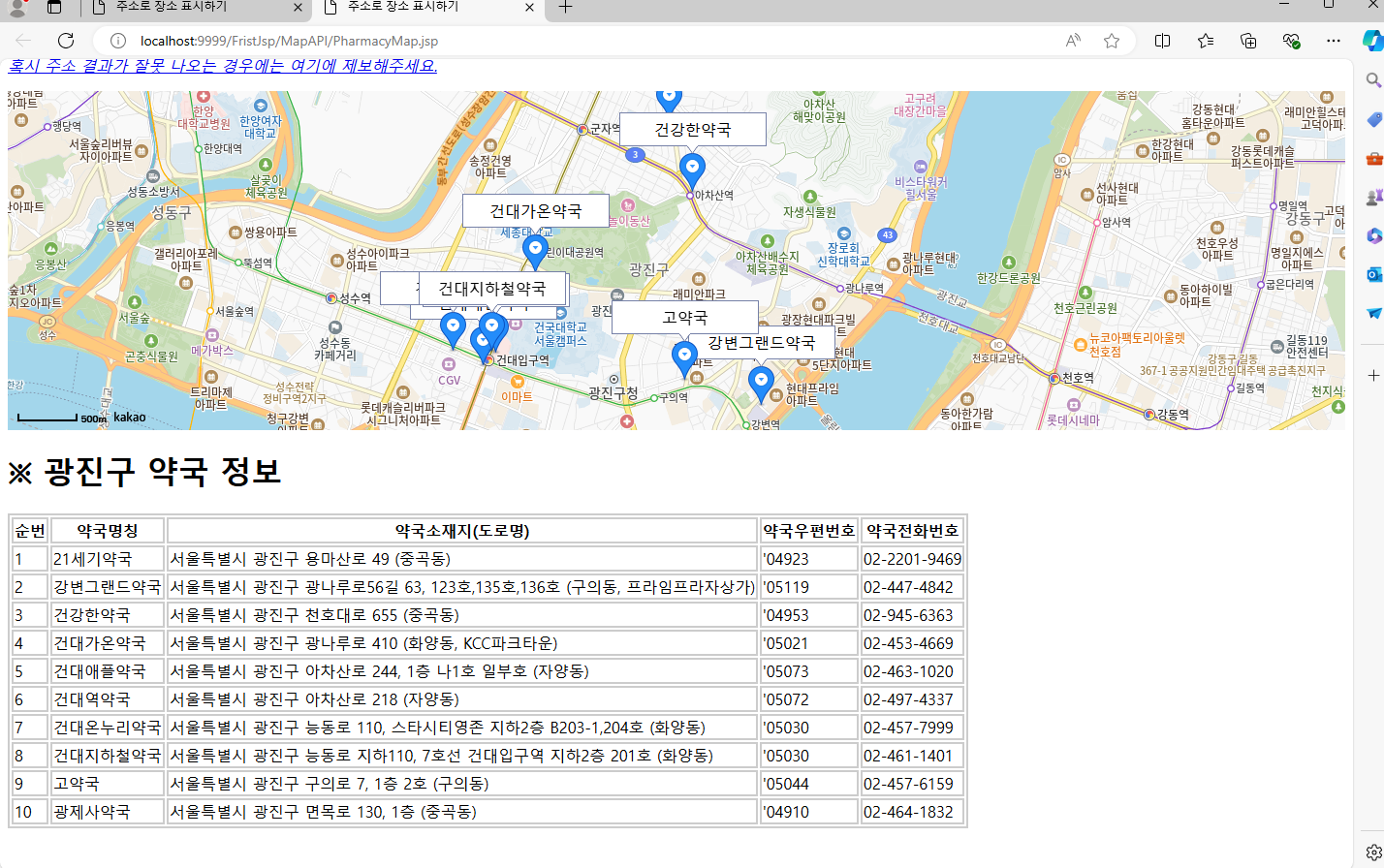1384x868 pixels.
Task: Click the 건대가온약국 map marker pin
Action: click(x=535, y=253)
